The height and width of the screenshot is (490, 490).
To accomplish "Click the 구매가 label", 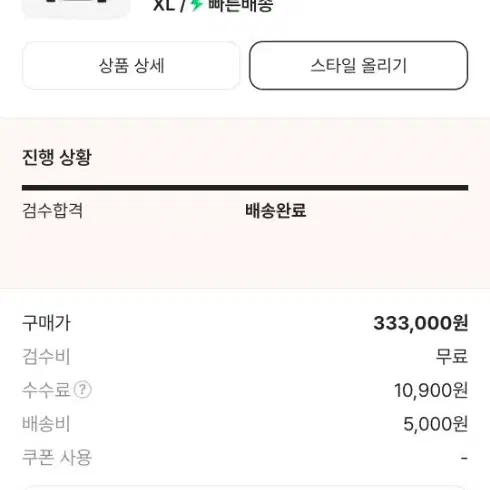I will point(46,323).
